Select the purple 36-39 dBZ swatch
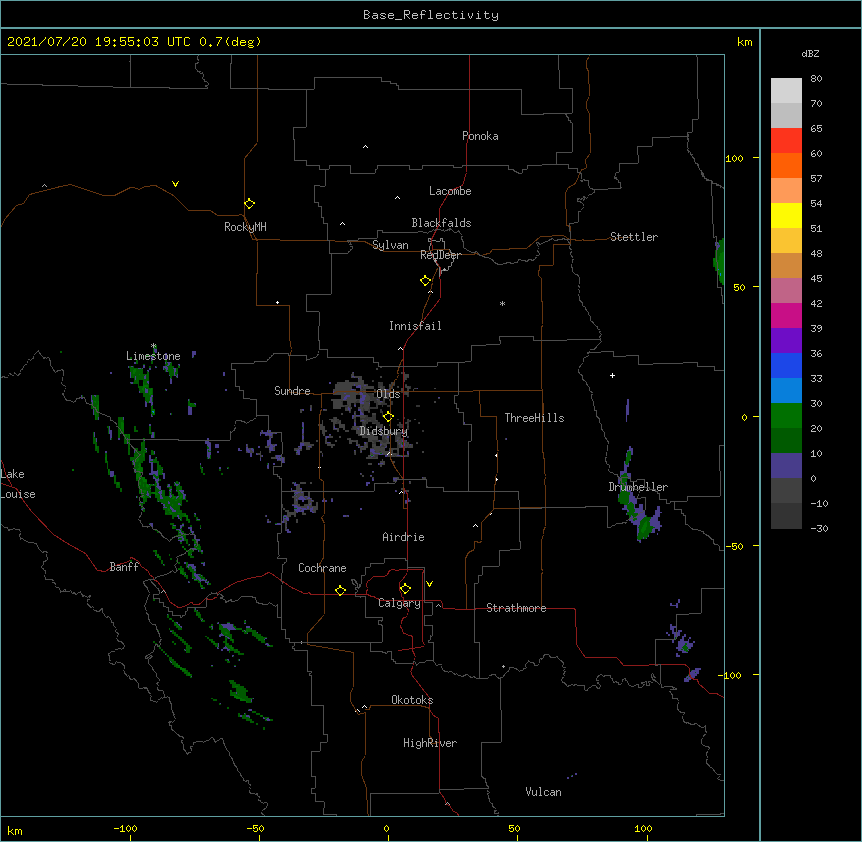Image resolution: width=862 pixels, height=842 pixels. click(786, 341)
